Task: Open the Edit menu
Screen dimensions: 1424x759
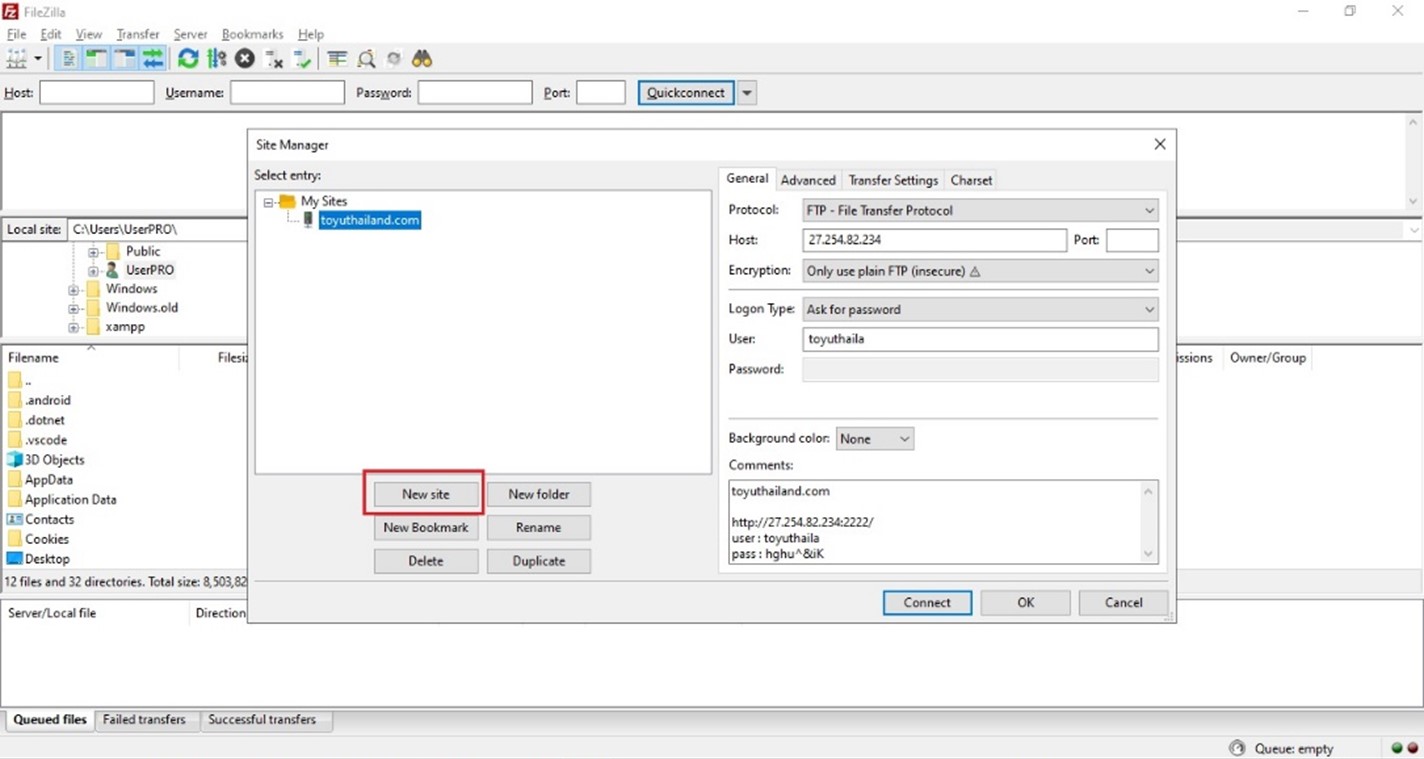Action: click(x=51, y=34)
